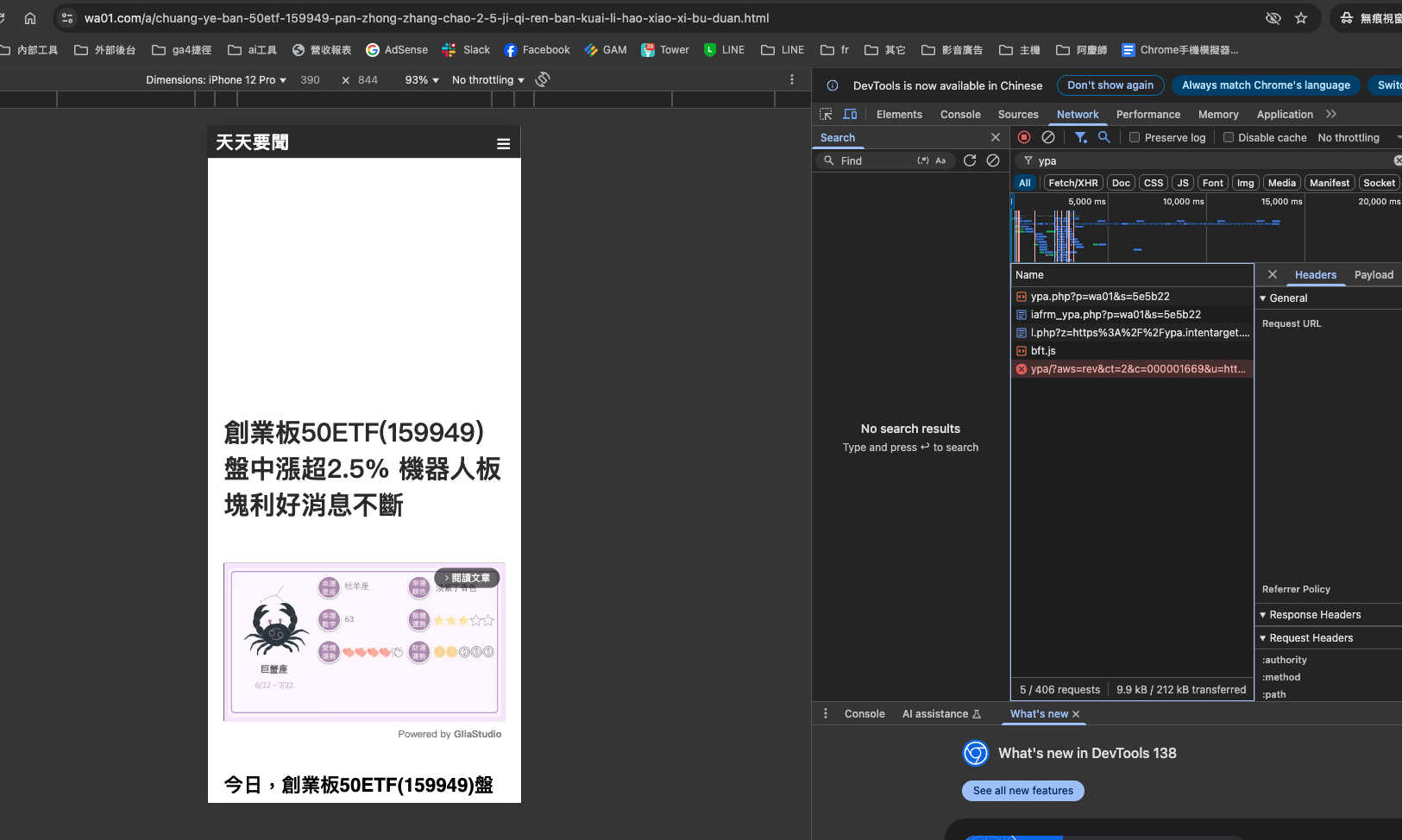Image resolution: width=1402 pixels, height=840 pixels.
Task: Click See all new features
Action: pyautogui.click(x=1022, y=791)
